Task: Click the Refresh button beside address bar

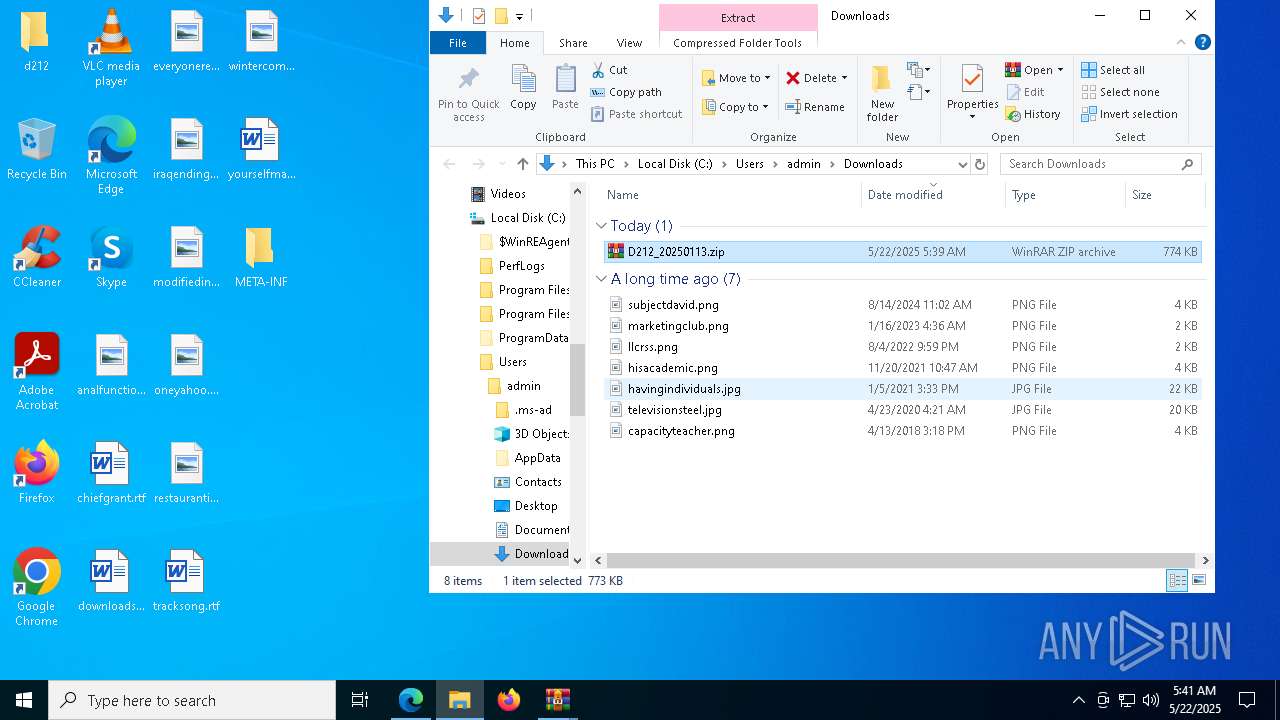Action: (980, 164)
